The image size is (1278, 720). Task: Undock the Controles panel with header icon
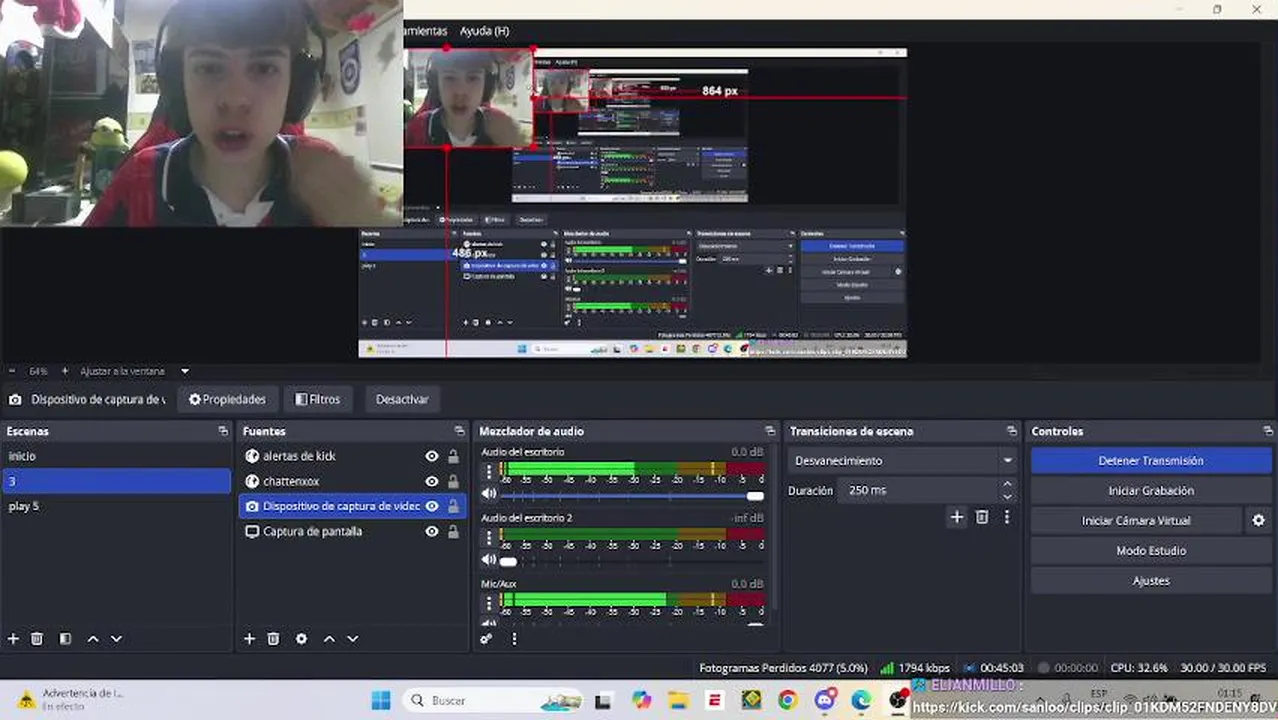tap(1268, 431)
